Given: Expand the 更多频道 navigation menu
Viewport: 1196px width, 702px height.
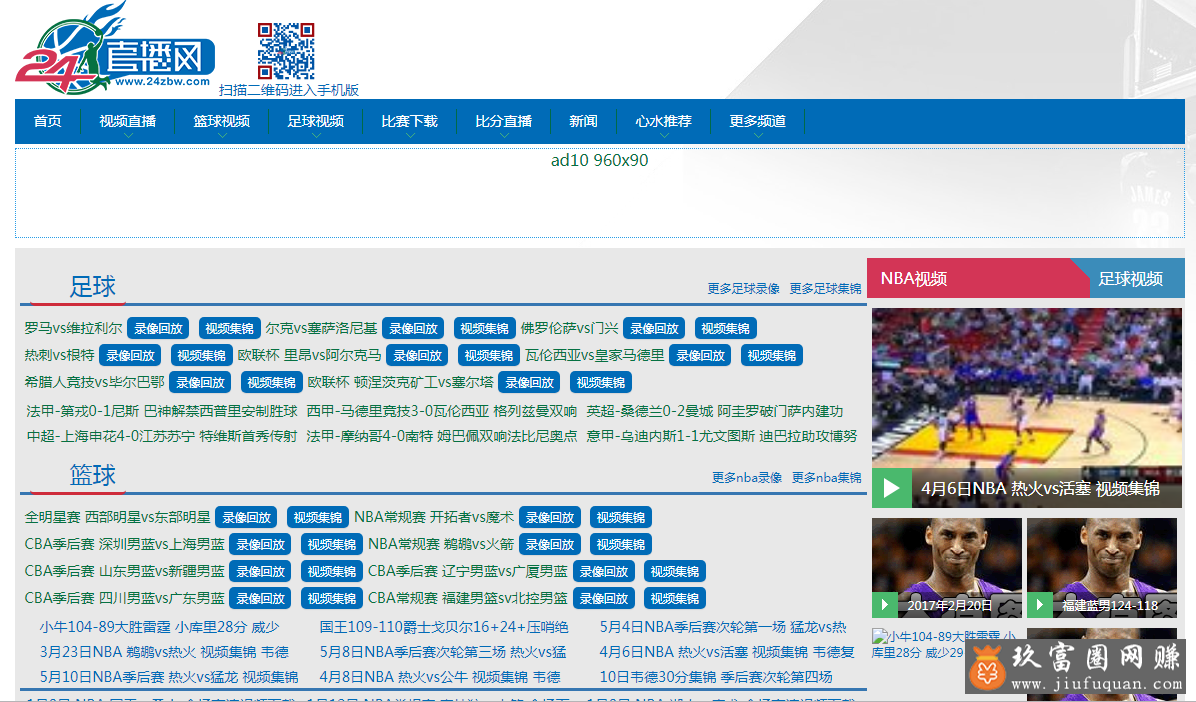Looking at the screenshot, I should [757, 121].
